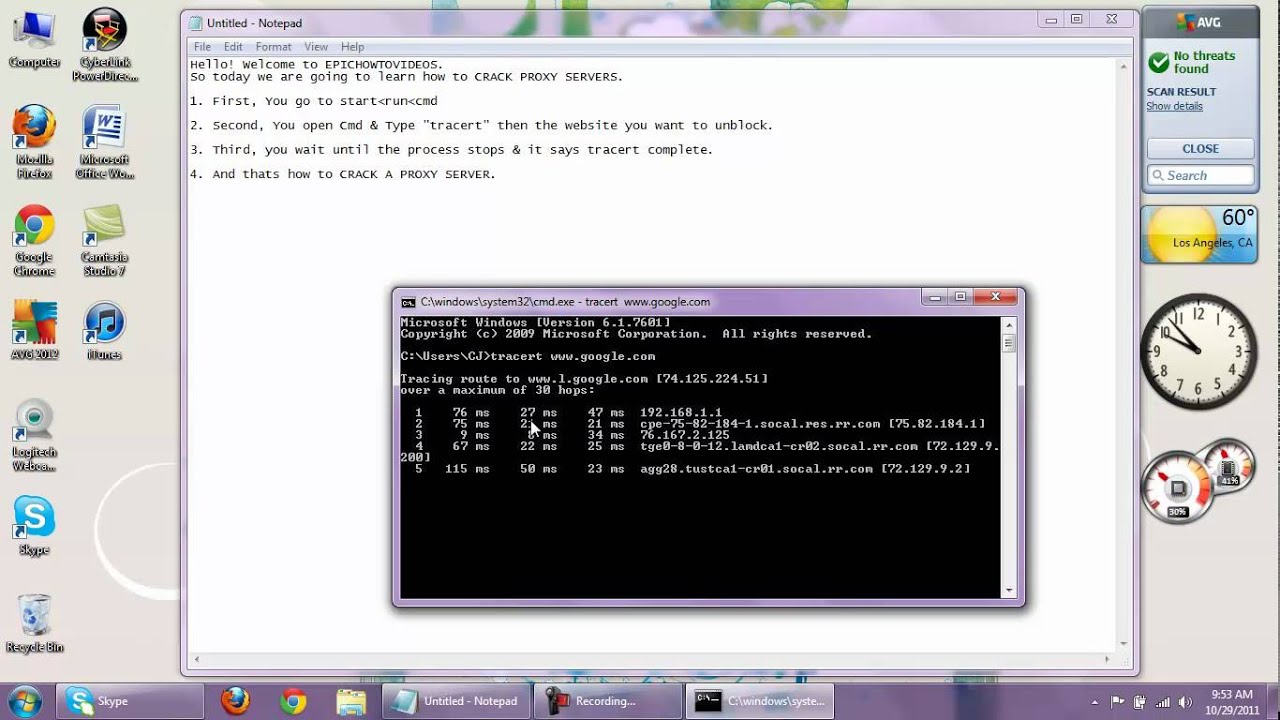Viewport: 1280px width, 720px height.
Task: Click the cmd window scrollbar thumb
Action: click(1008, 343)
